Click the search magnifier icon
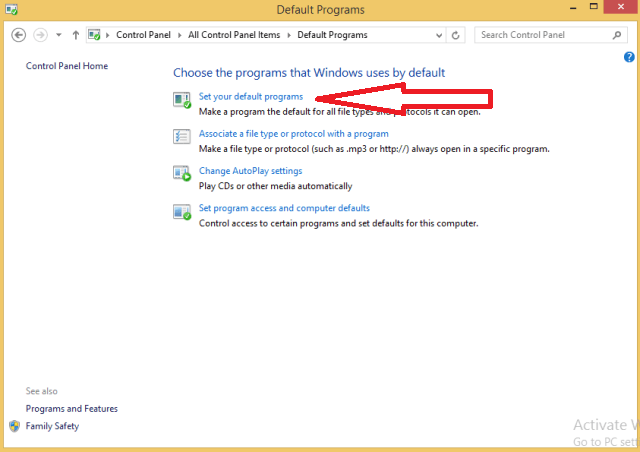 617,35
